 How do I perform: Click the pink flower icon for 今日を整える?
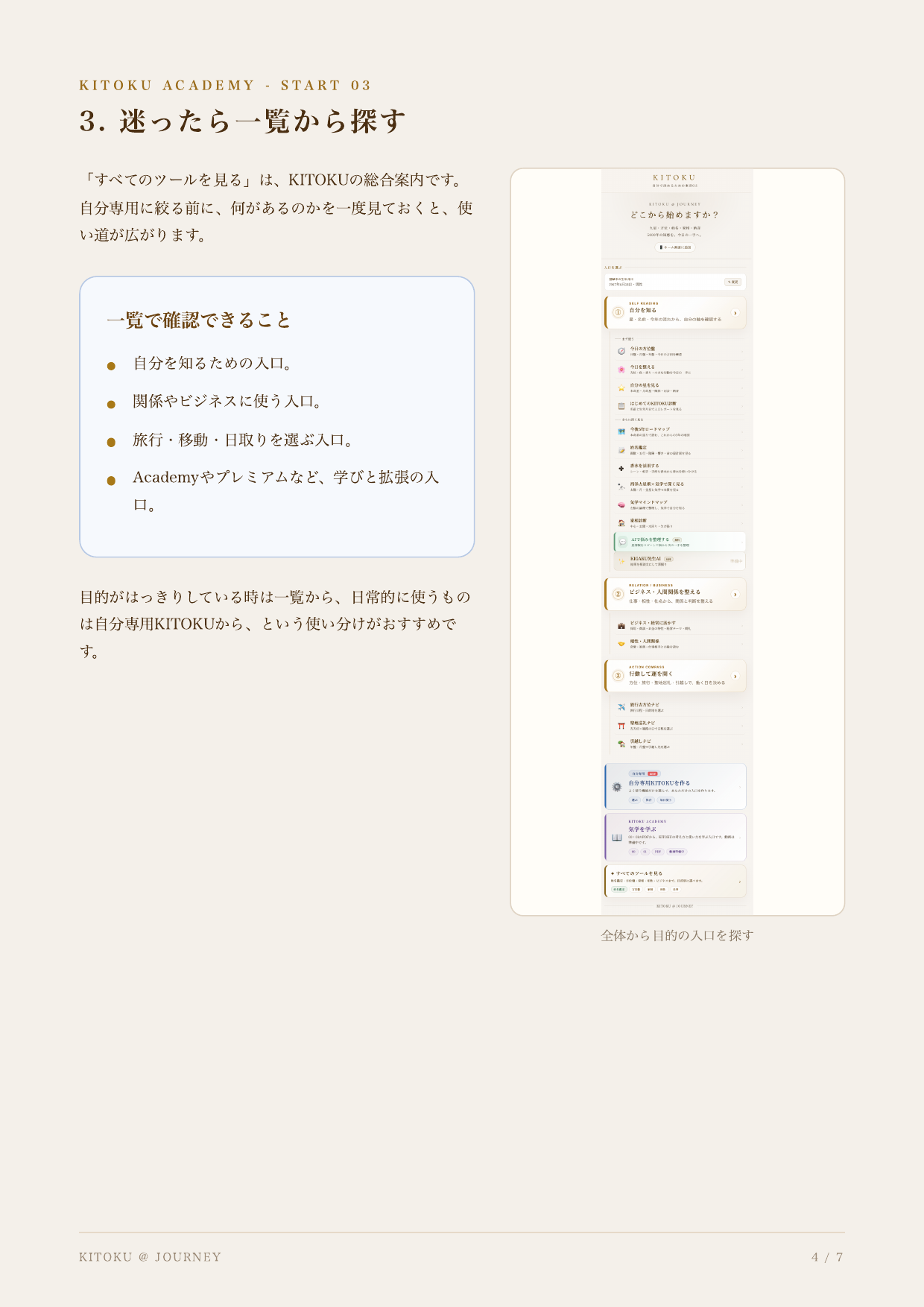[x=621, y=370]
